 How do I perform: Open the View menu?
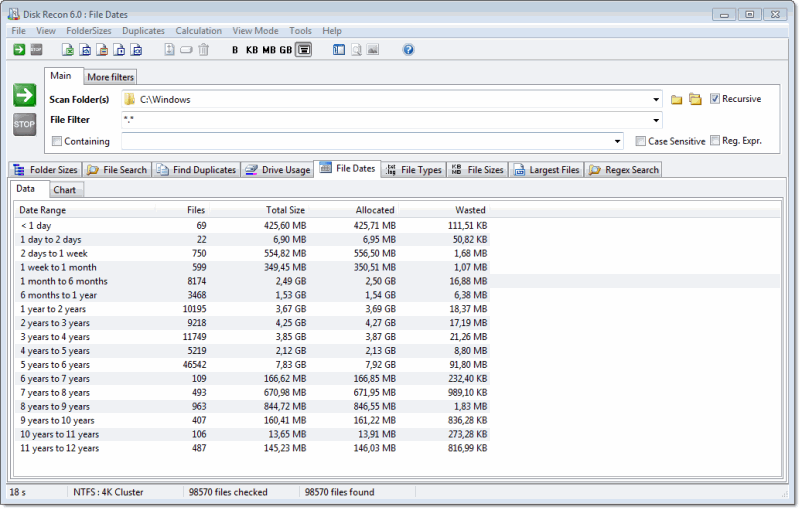45,31
